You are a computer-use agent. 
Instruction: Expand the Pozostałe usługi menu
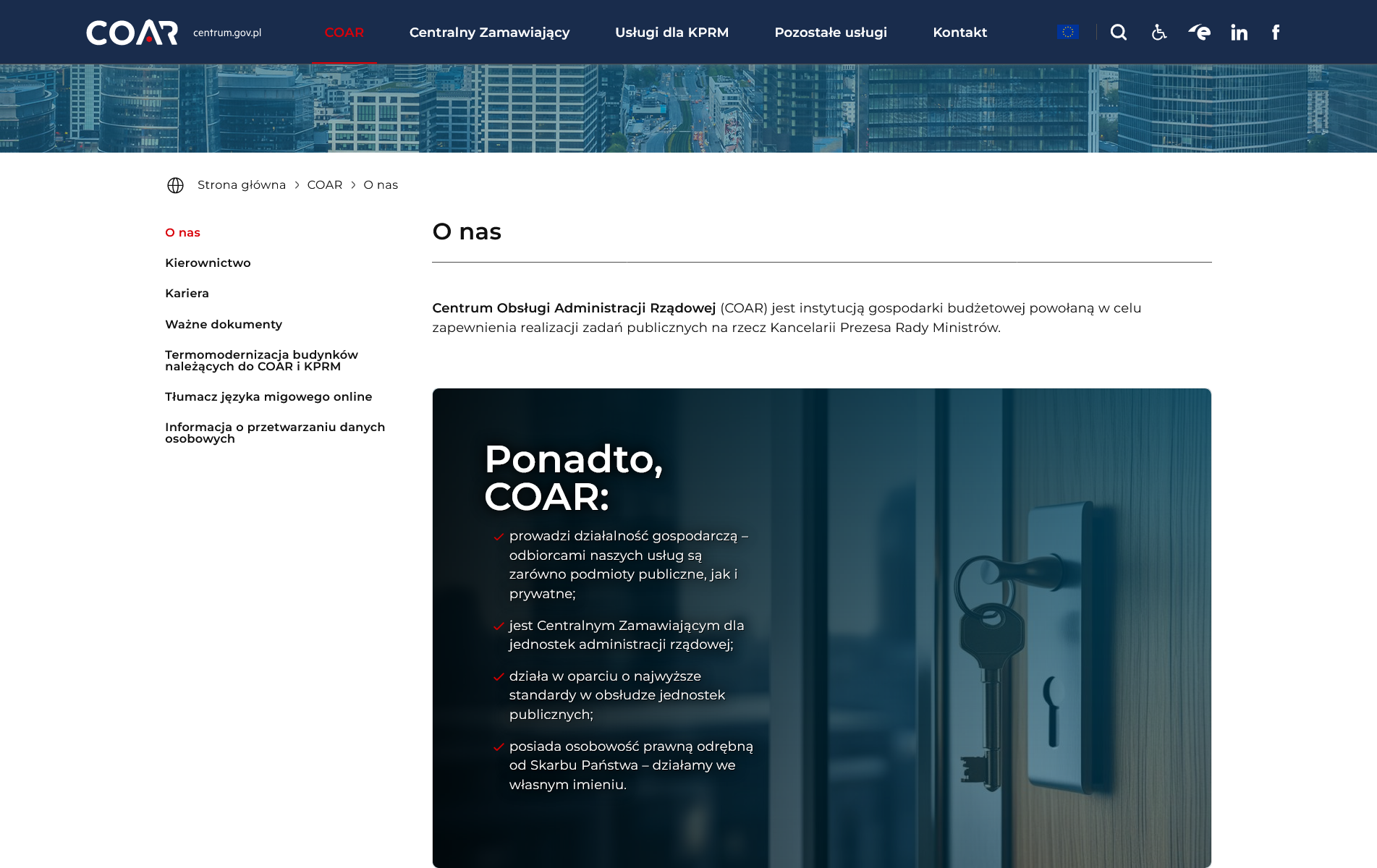pos(831,33)
